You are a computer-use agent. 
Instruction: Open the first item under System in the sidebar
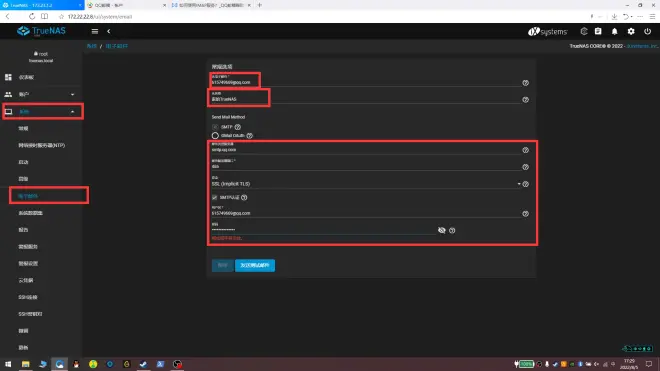click(x=24, y=128)
